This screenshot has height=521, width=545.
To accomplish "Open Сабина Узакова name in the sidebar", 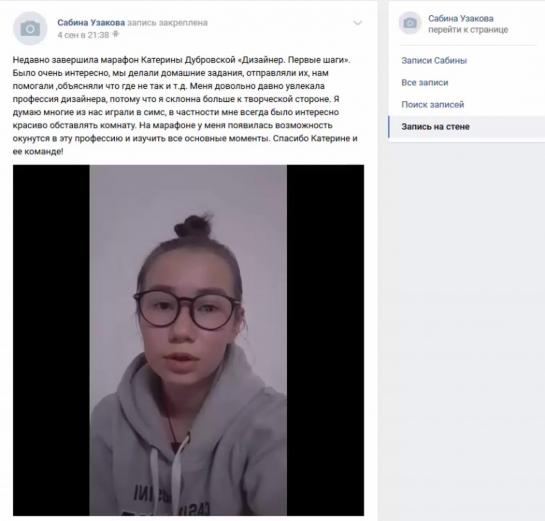I will pyautogui.click(x=461, y=18).
